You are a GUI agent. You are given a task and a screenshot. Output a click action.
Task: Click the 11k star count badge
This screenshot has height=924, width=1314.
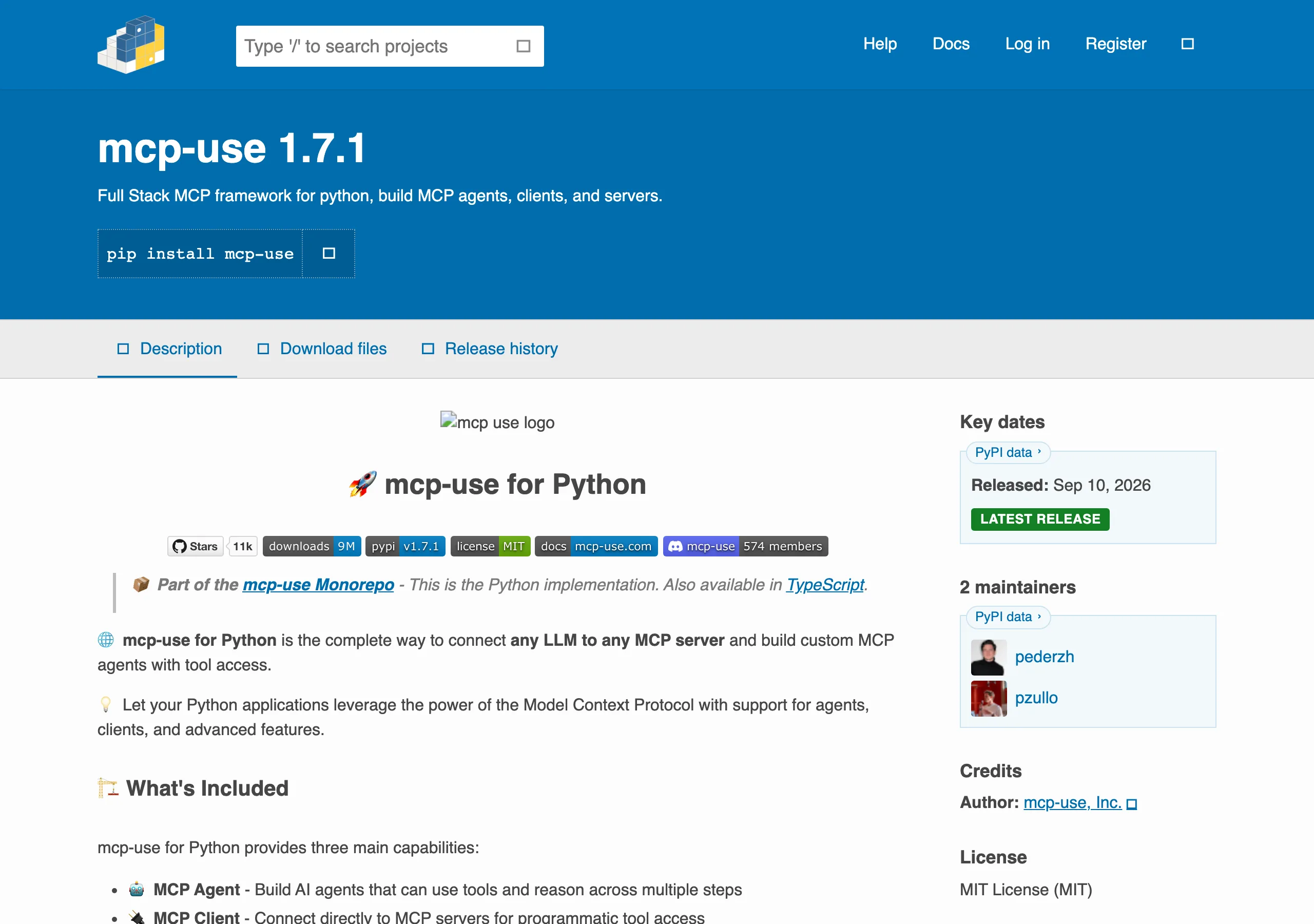pyautogui.click(x=243, y=546)
